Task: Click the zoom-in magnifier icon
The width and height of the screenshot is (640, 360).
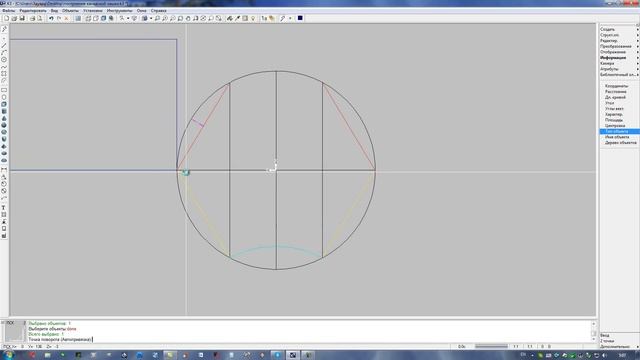Action: coord(165,18)
